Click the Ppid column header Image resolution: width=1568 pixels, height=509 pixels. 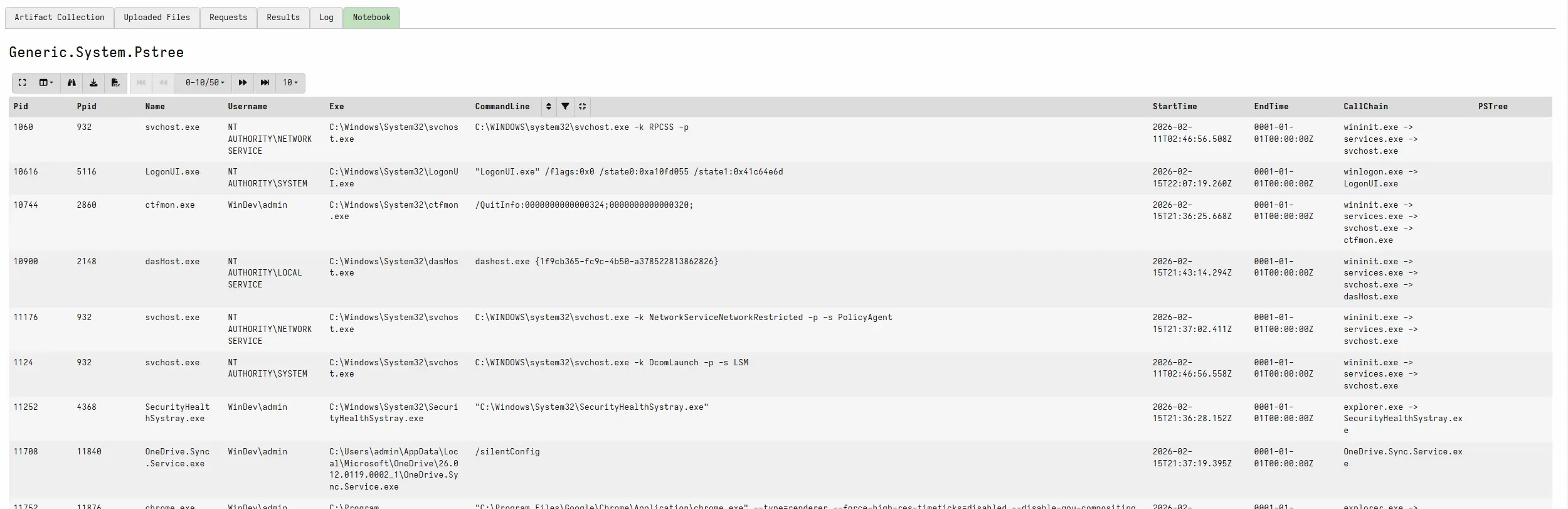point(87,107)
